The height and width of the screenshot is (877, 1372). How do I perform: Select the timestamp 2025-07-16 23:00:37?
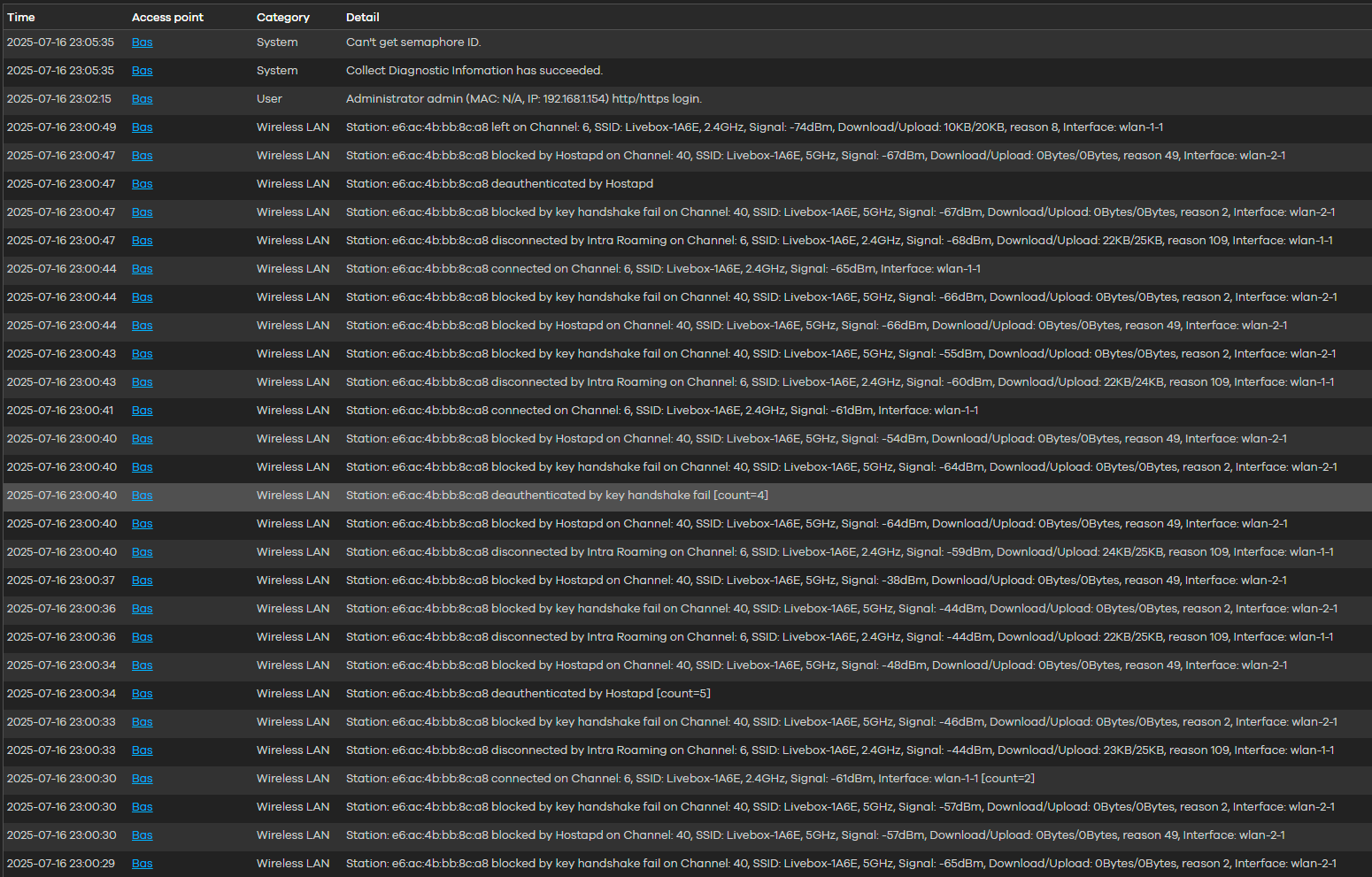click(x=60, y=580)
